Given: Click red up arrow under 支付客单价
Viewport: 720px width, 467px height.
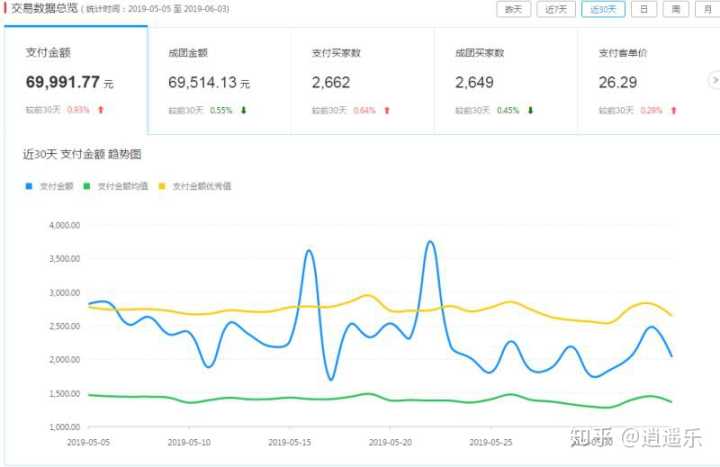Looking at the screenshot, I should tap(674, 110).
